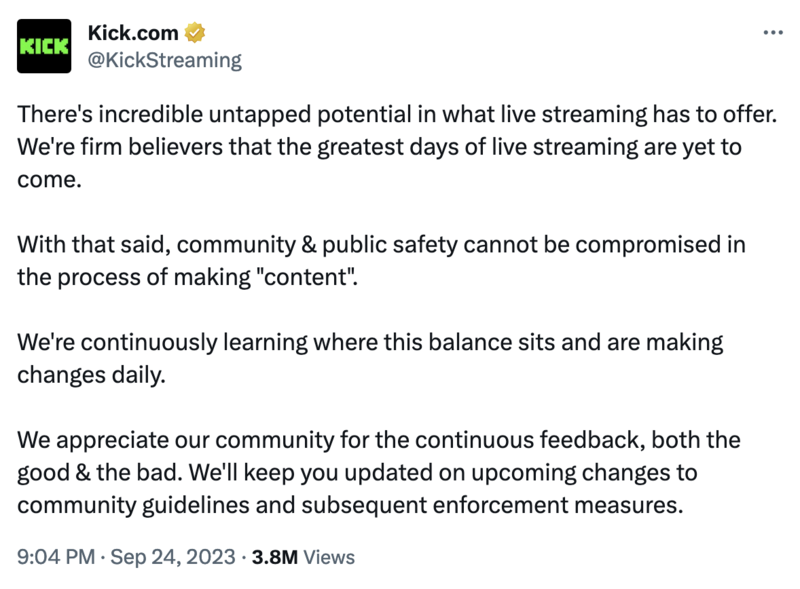The width and height of the screenshot is (800, 589).
Task: Click the line starting "We appreciate our community"
Action: point(379,440)
